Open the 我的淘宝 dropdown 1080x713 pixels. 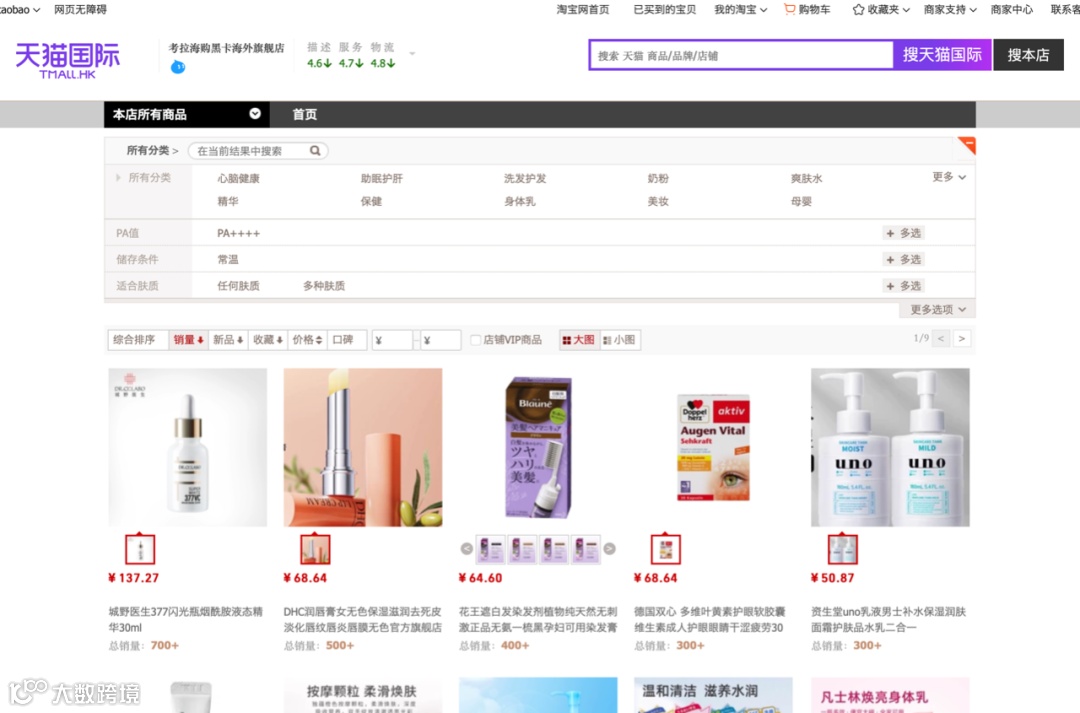pos(740,10)
